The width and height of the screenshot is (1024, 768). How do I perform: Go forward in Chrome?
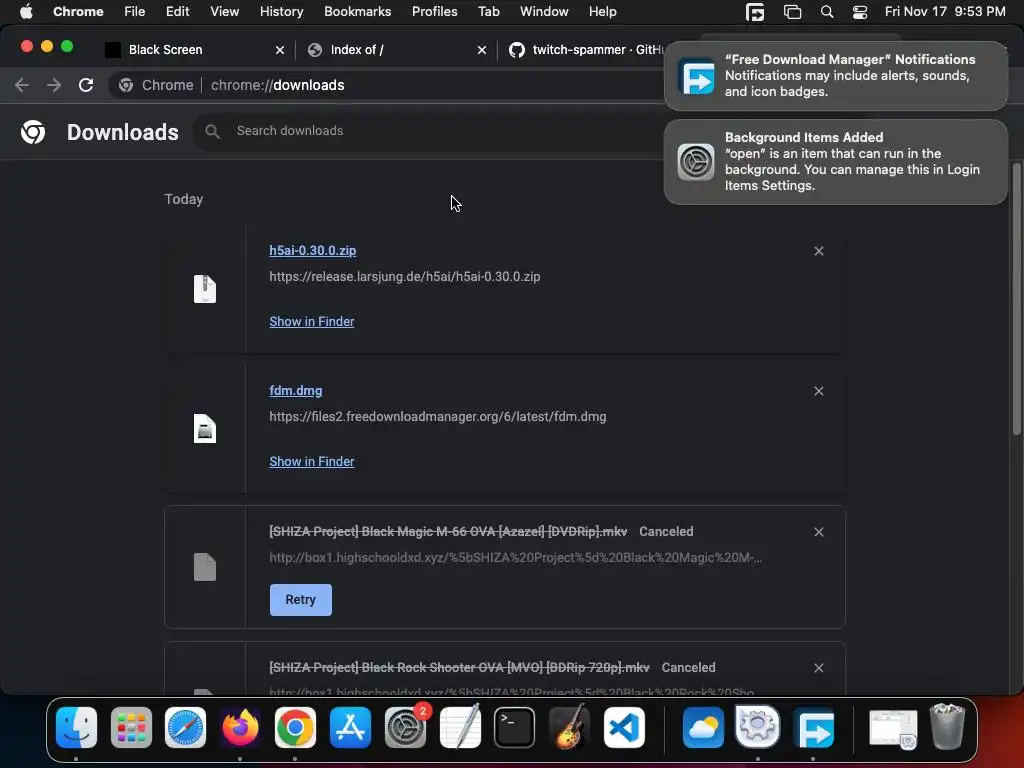tap(54, 85)
